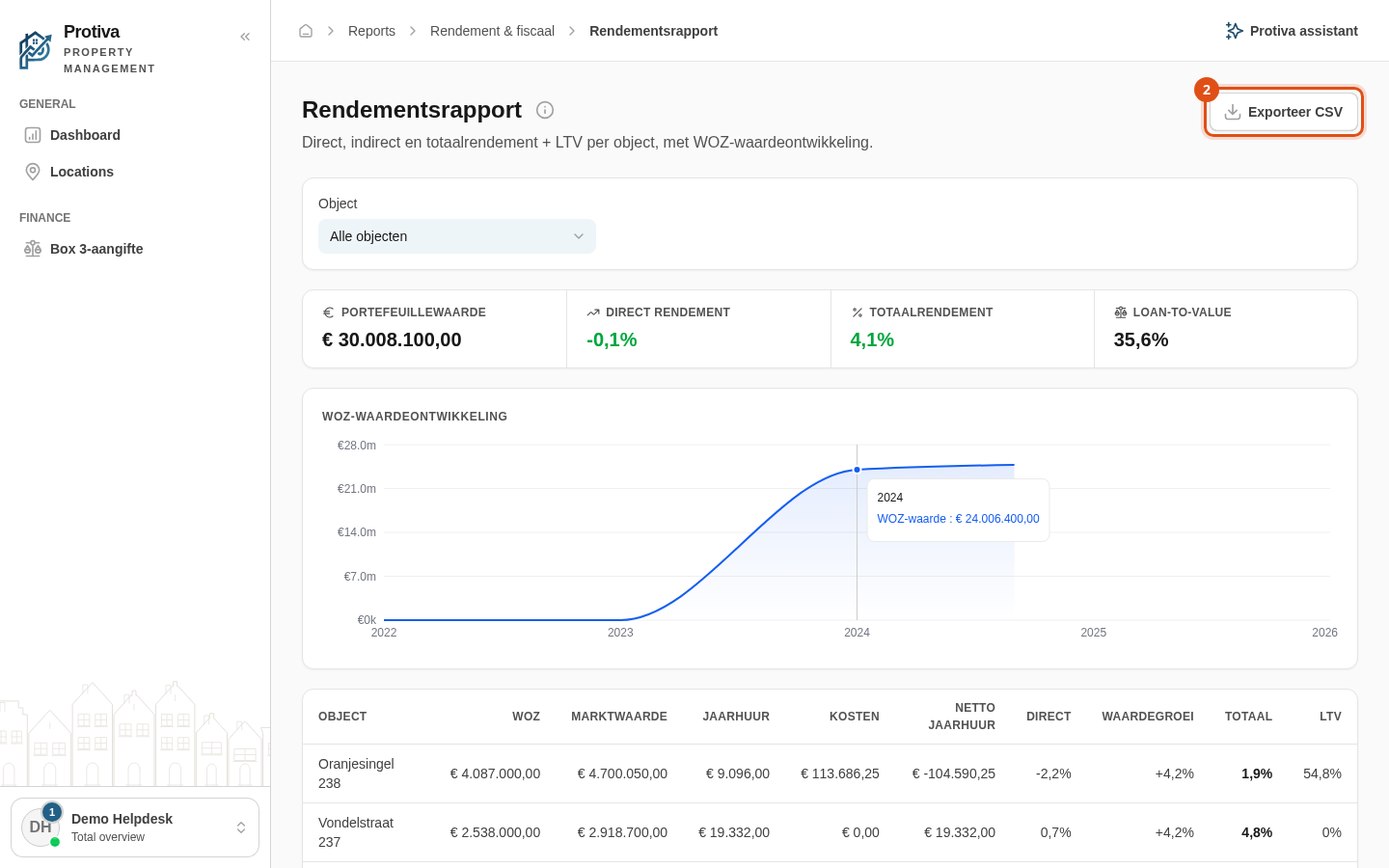
Task: Click the KOSTEN column header
Action: pyautogui.click(x=855, y=717)
